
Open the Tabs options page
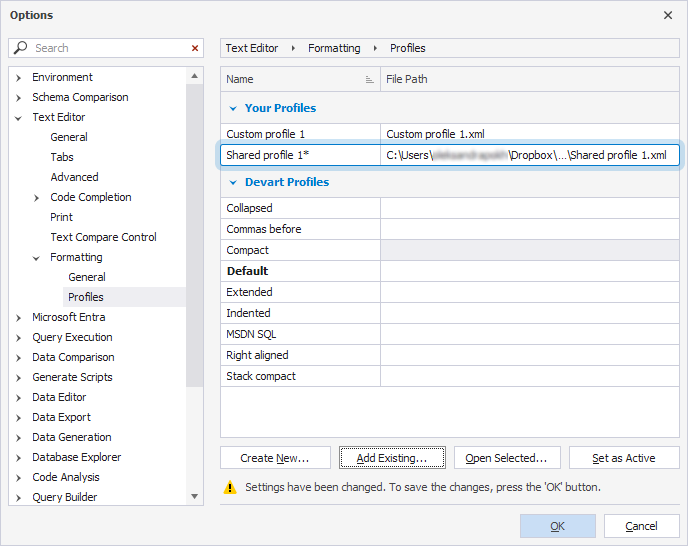coord(62,157)
